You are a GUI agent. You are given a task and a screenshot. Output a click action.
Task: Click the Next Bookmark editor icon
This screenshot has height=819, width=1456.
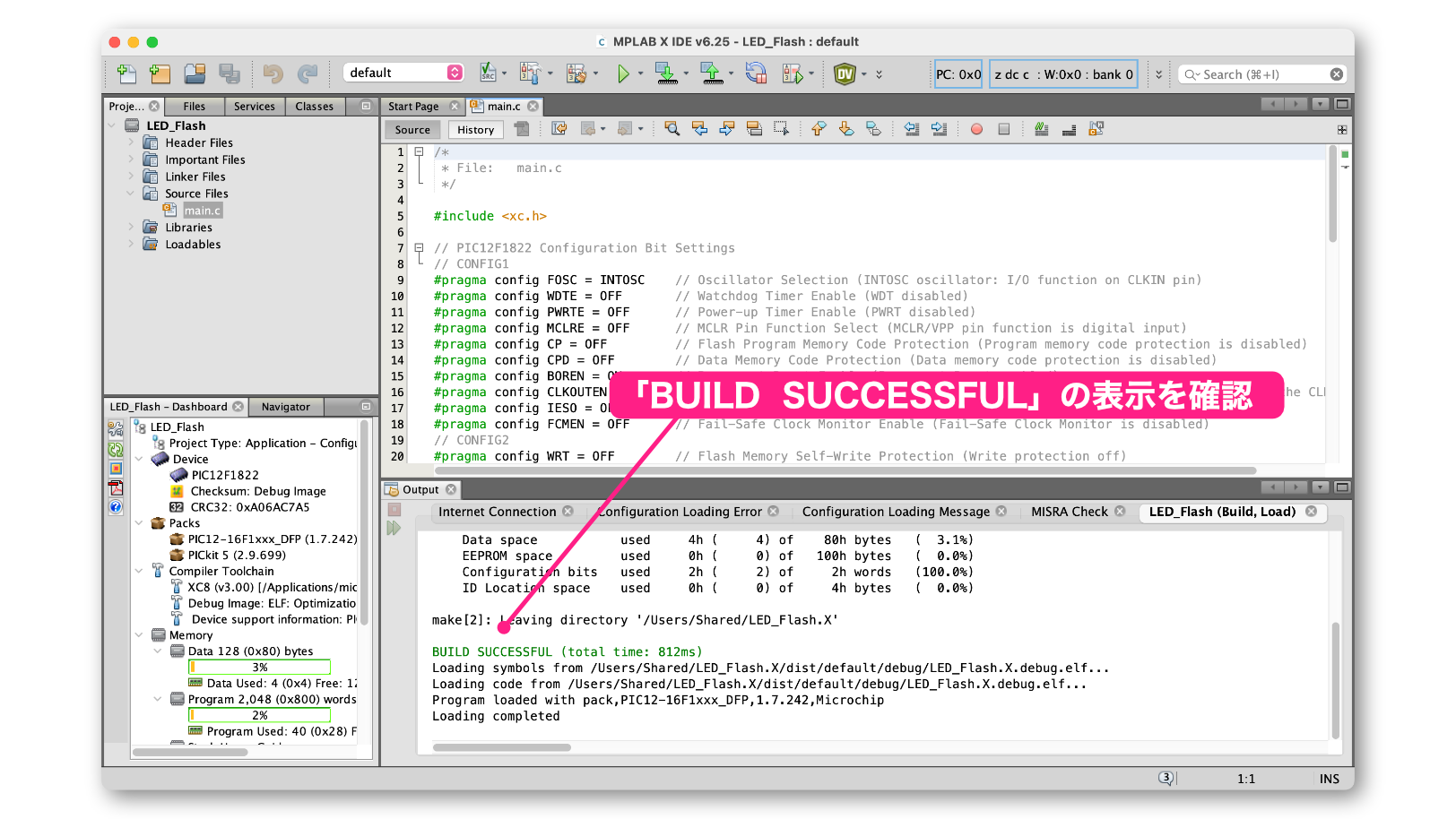[845, 129]
